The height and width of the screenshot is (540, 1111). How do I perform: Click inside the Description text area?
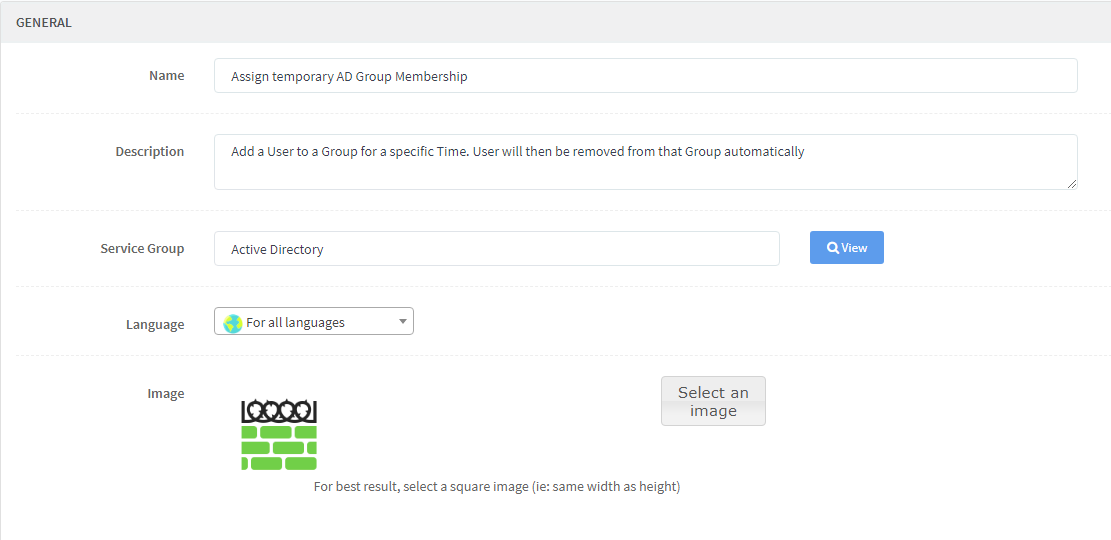coord(645,162)
